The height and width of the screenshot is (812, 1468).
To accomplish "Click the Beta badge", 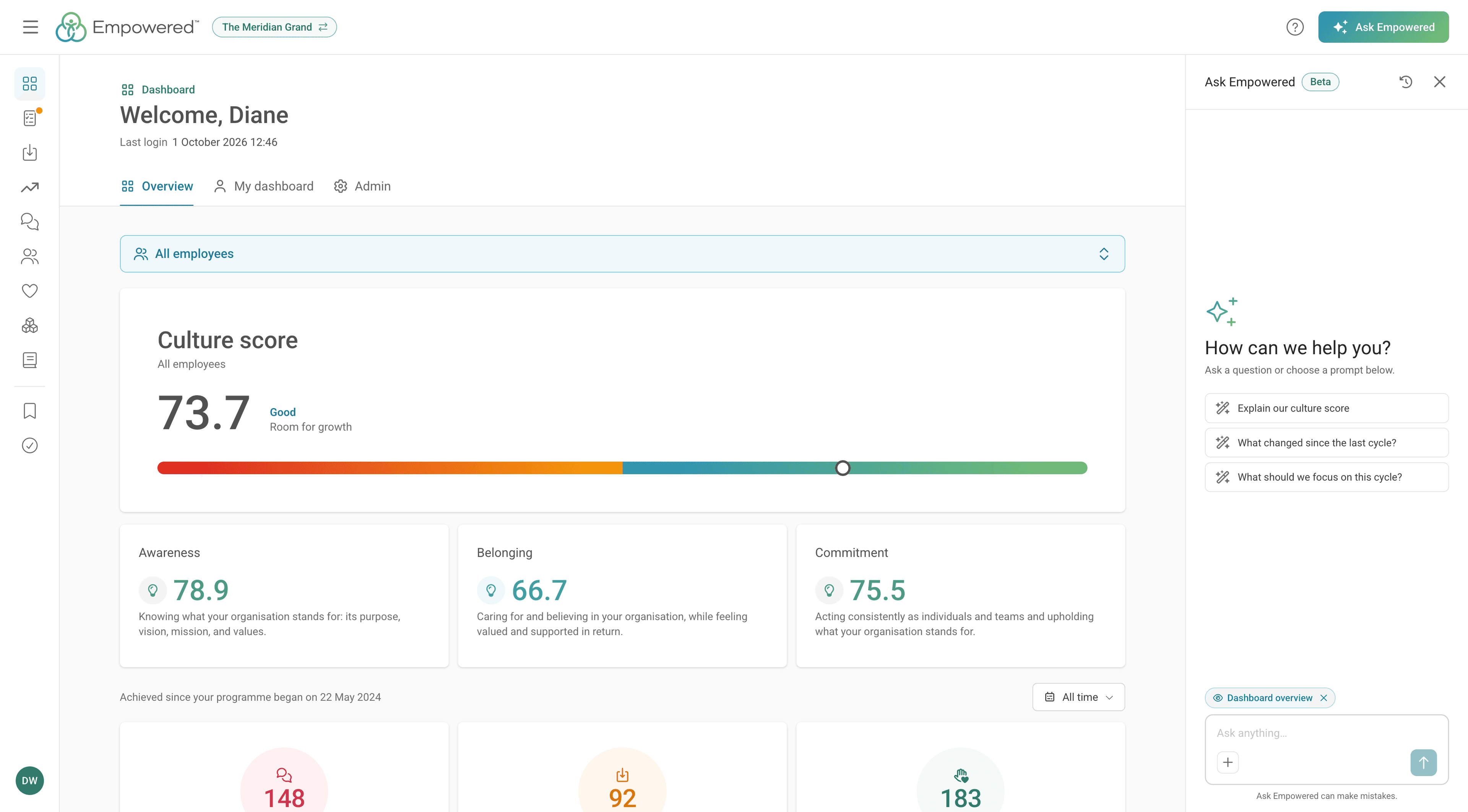I will pyautogui.click(x=1320, y=82).
